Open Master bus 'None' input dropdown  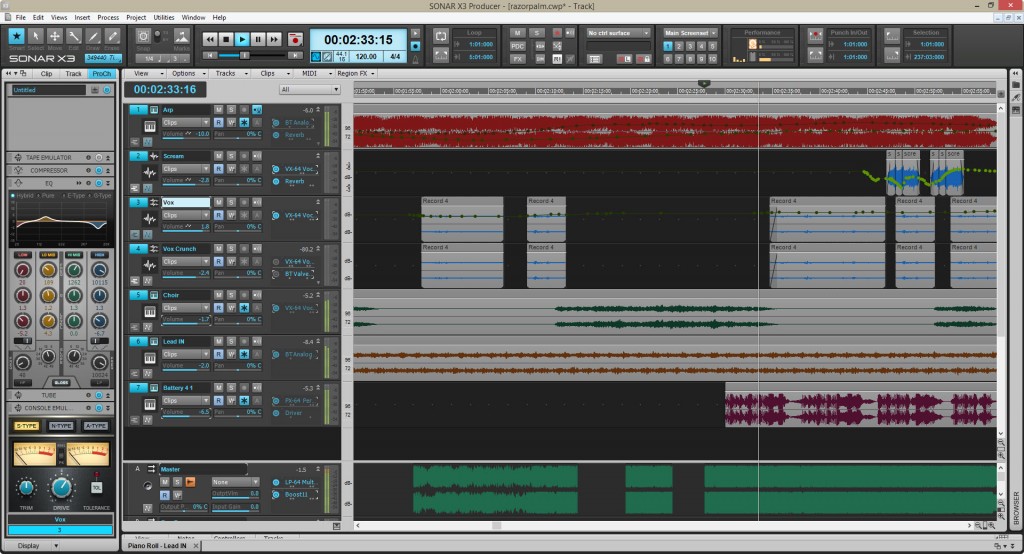tap(235, 482)
